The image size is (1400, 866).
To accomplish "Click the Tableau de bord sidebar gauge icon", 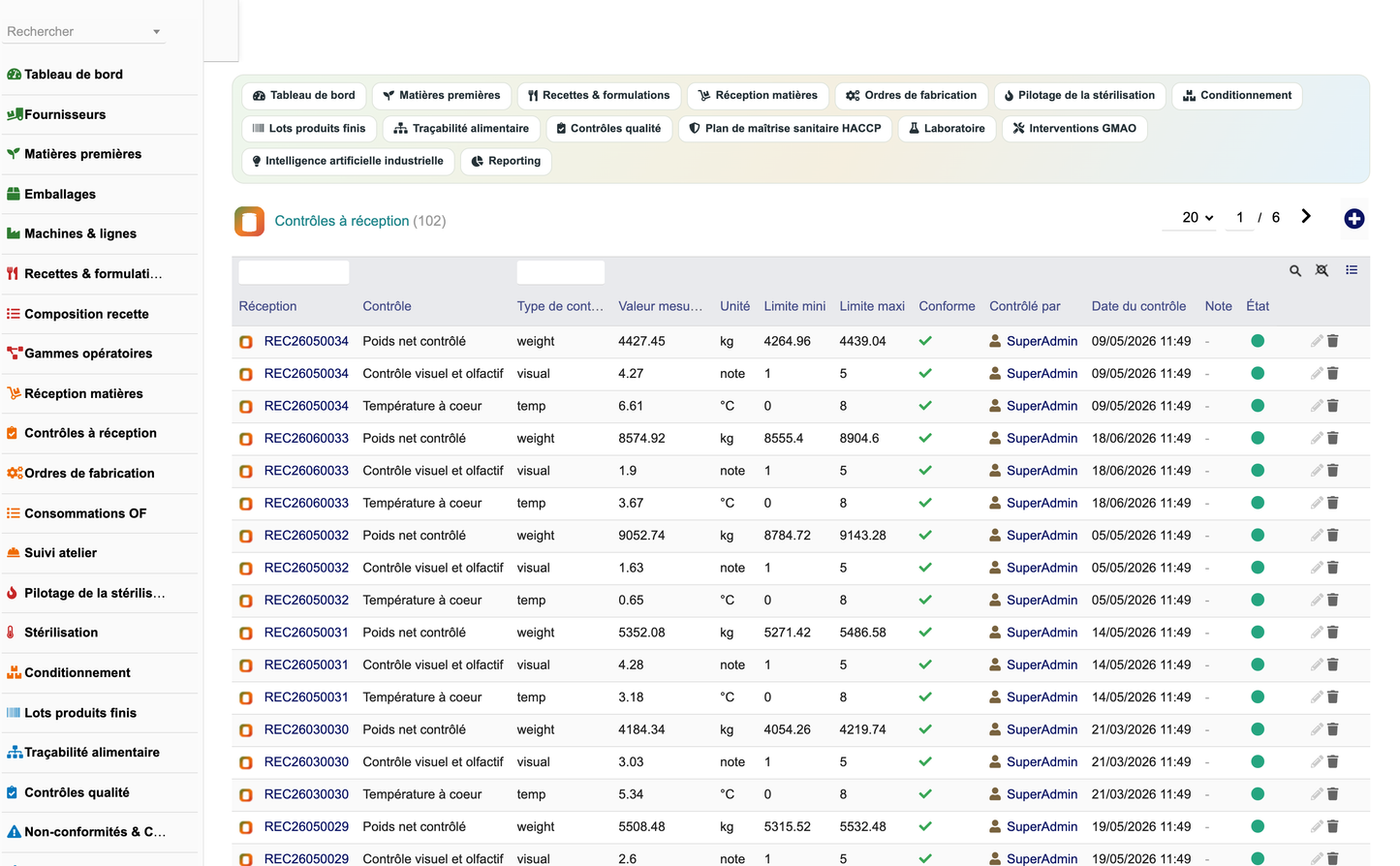I will pyautogui.click(x=14, y=75).
